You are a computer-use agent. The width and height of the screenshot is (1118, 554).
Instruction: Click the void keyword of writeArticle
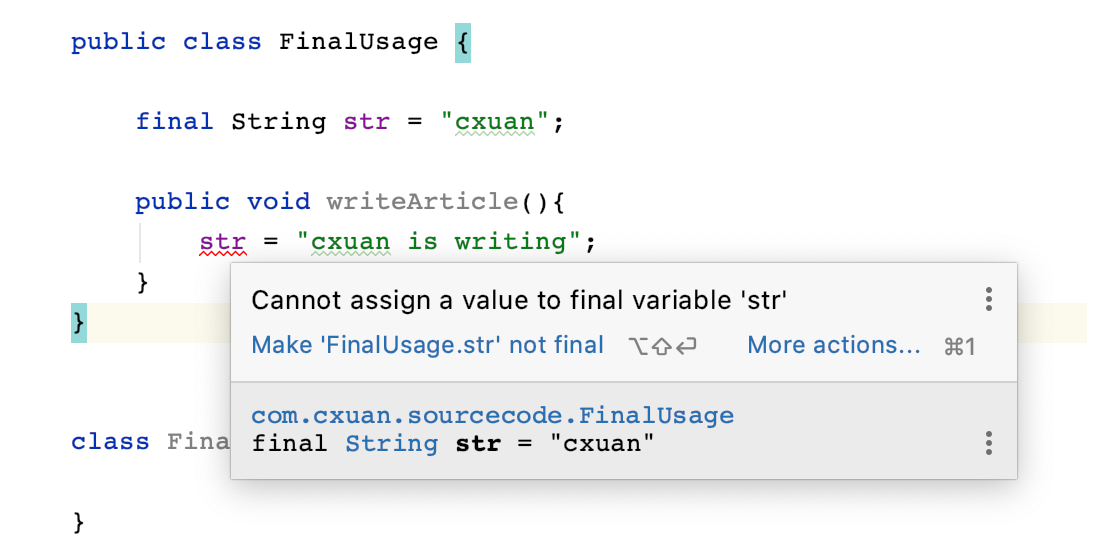279,202
